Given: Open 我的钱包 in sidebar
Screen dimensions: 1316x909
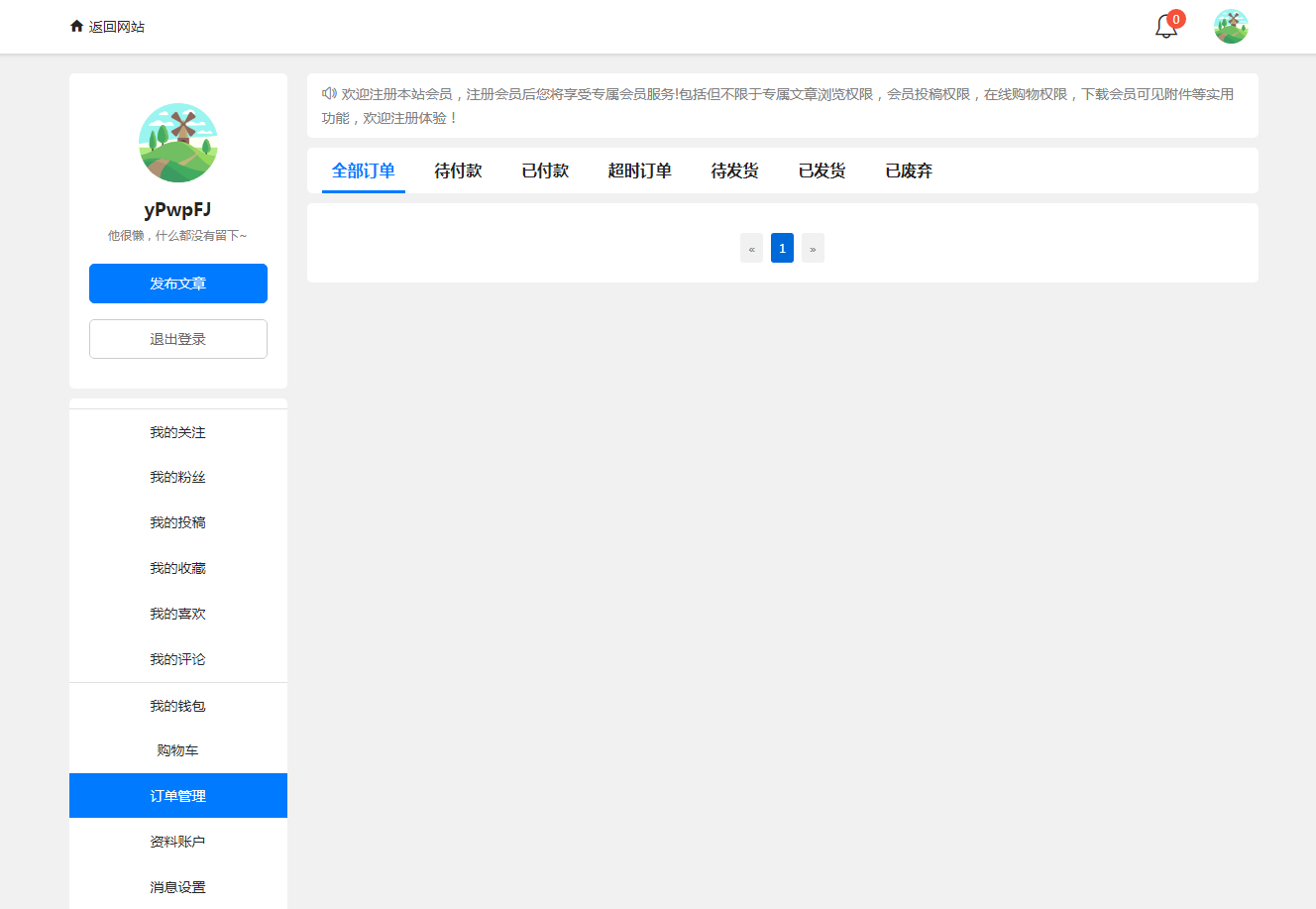Looking at the screenshot, I should click(178, 706).
